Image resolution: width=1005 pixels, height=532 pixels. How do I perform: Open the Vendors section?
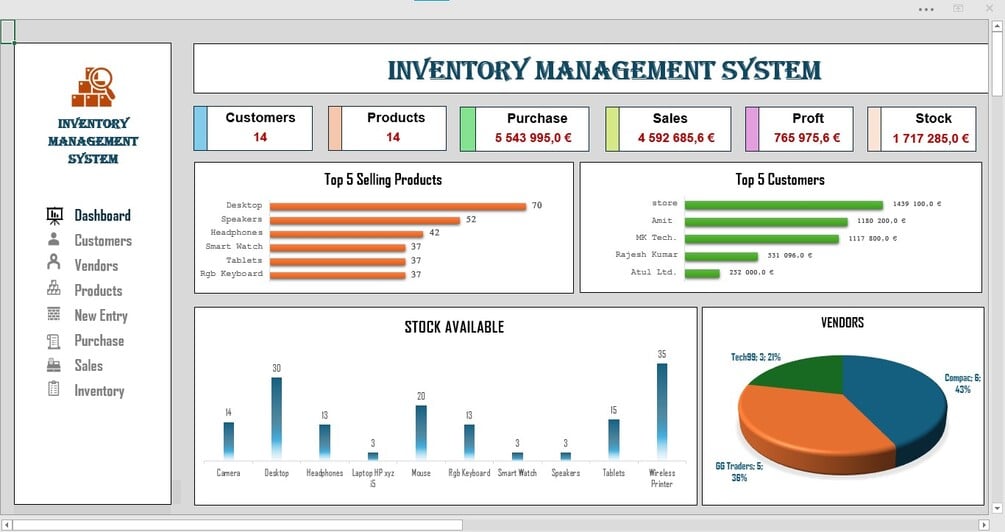click(x=96, y=265)
